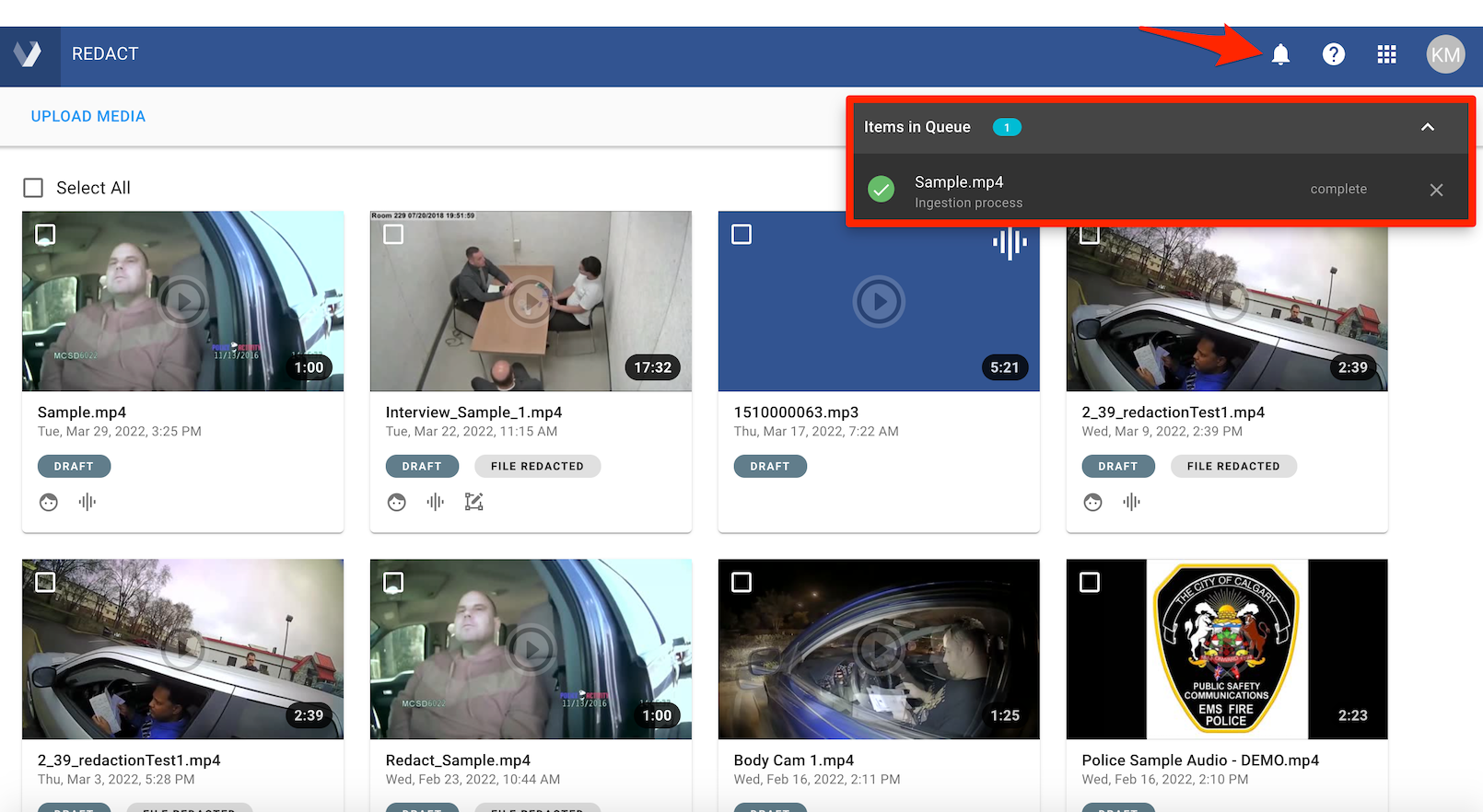The width and height of the screenshot is (1483, 812).
Task: Play the Body Cam 1.mp4 video
Action: (879, 649)
